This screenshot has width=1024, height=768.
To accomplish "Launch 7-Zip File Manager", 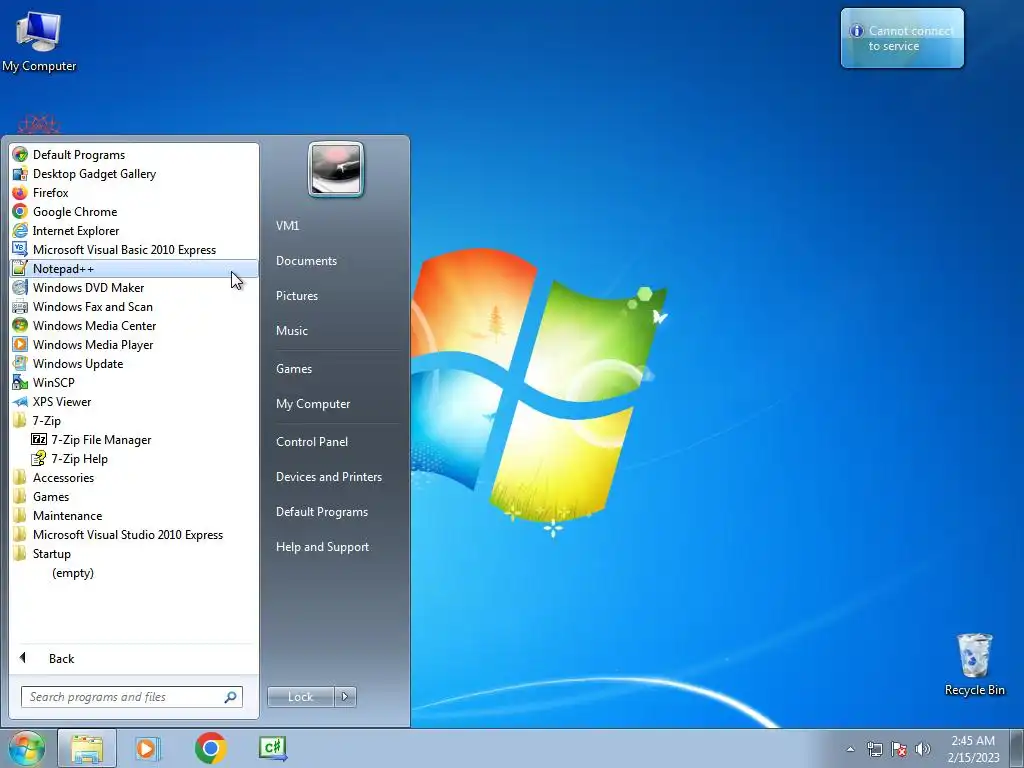I will [134, 440].
